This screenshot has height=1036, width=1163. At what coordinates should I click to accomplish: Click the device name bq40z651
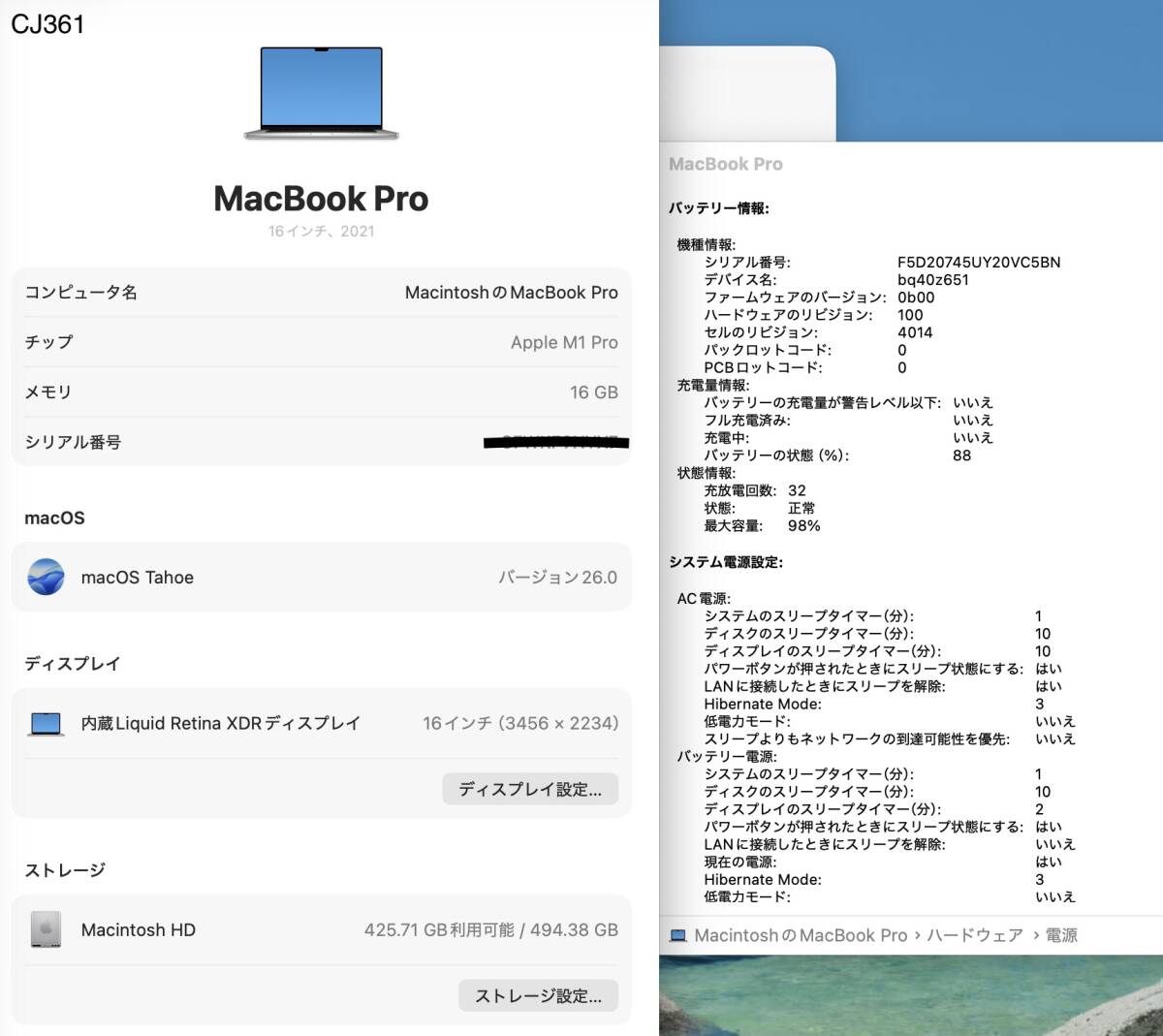click(933, 280)
